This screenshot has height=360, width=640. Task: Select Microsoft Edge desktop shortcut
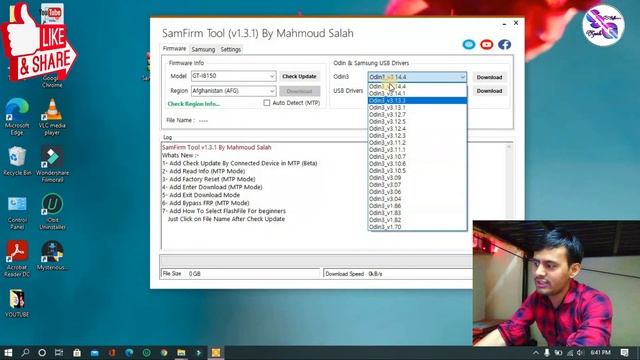point(17,117)
